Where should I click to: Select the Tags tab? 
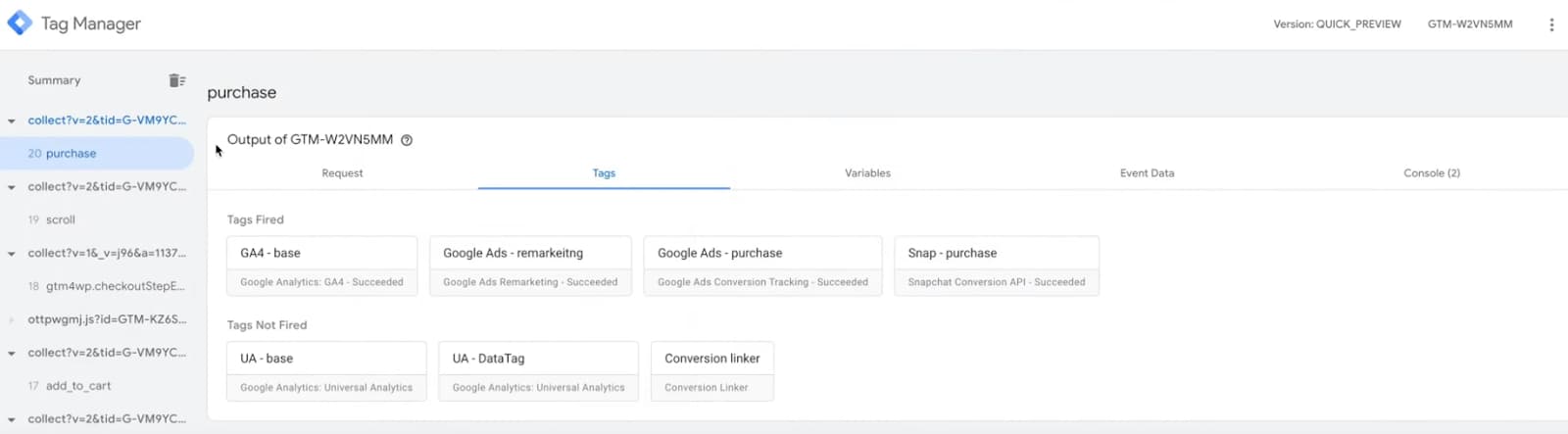click(x=604, y=173)
